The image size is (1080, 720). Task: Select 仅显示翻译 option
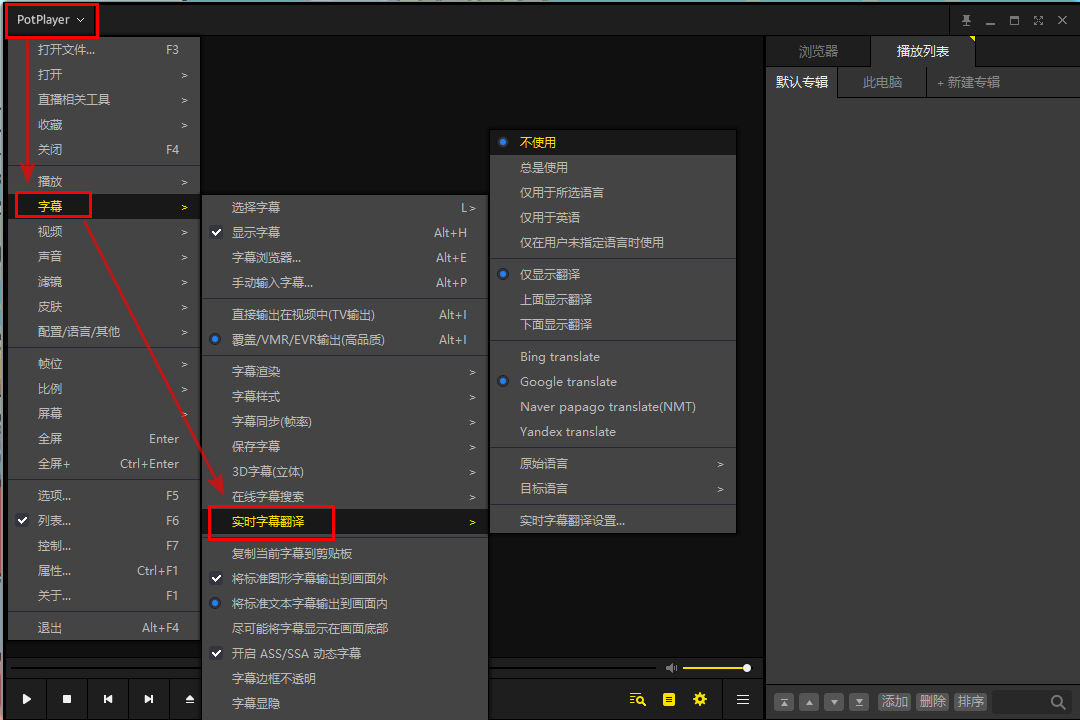(x=613, y=274)
